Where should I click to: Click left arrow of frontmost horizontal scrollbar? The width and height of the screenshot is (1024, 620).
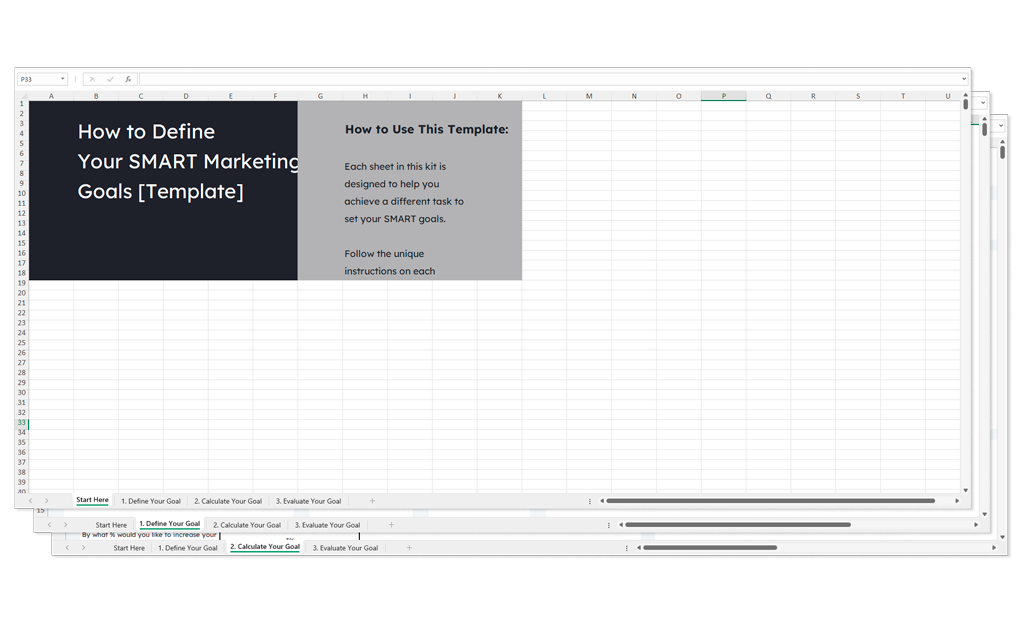601,501
